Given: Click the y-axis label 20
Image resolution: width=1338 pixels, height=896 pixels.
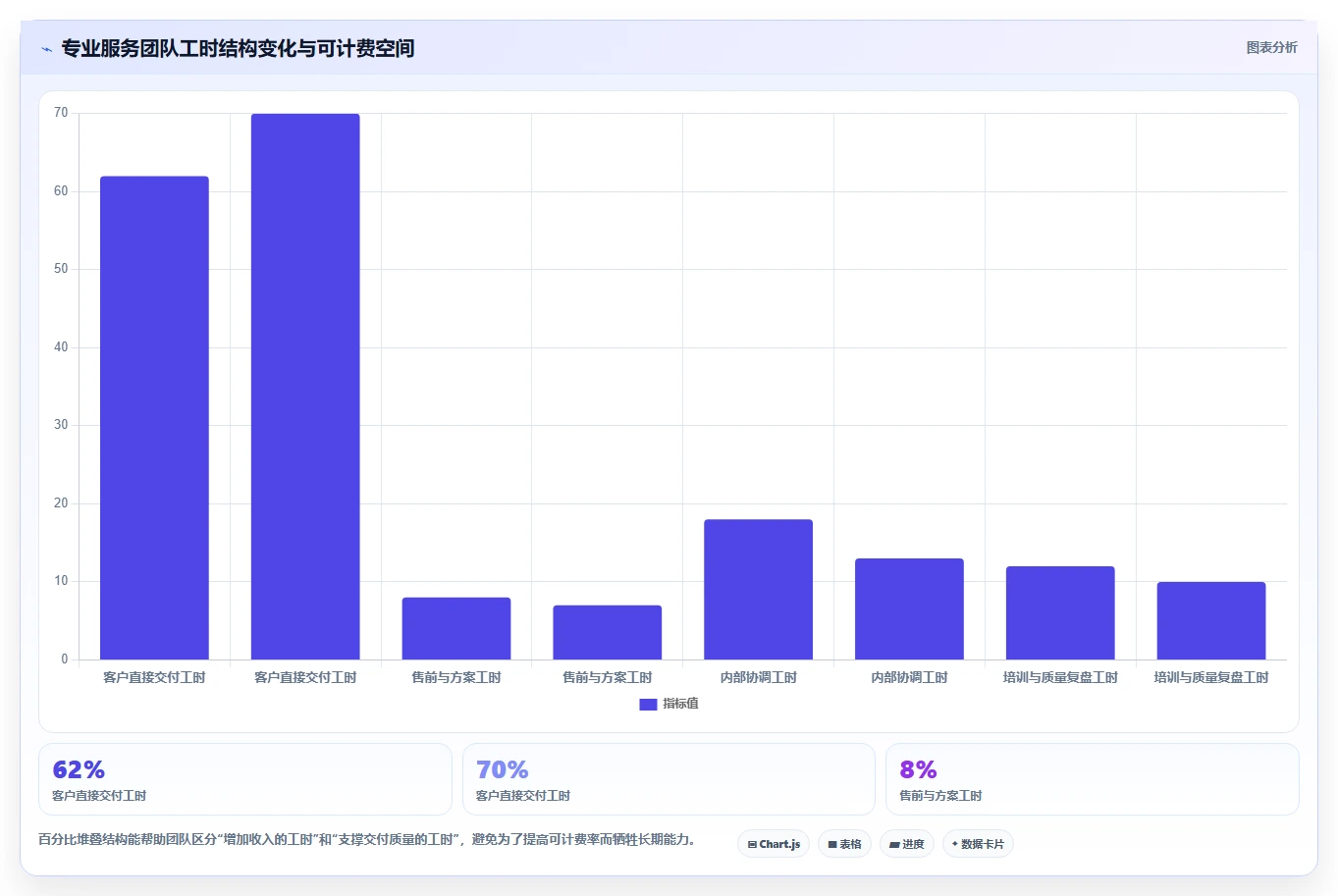Looking at the screenshot, I should (x=61, y=503).
